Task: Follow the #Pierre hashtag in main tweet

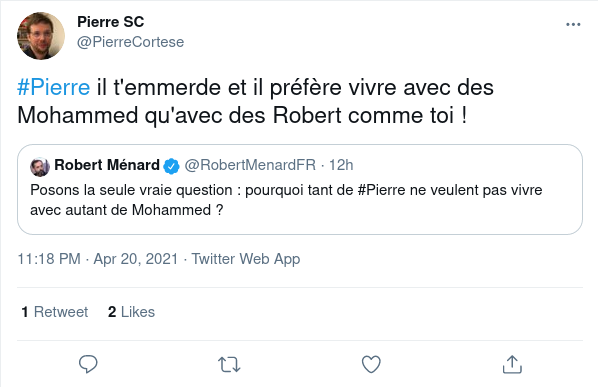Action: click(x=54, y=87)
